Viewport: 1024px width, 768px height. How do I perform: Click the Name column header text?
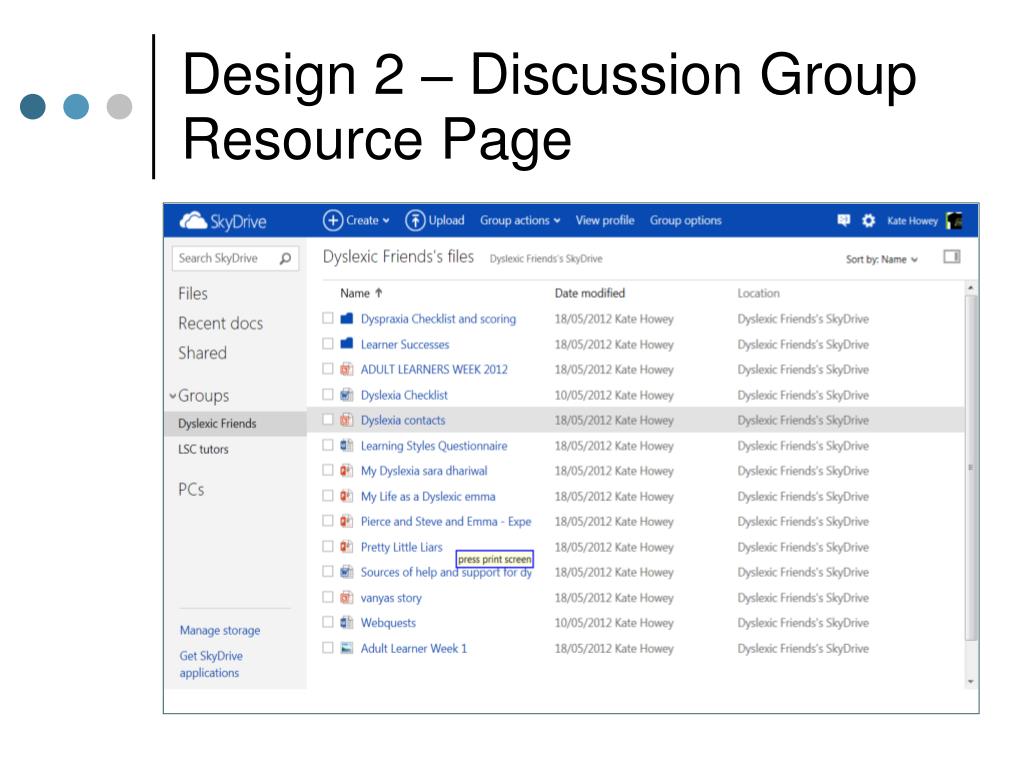(x=355, y=293)
